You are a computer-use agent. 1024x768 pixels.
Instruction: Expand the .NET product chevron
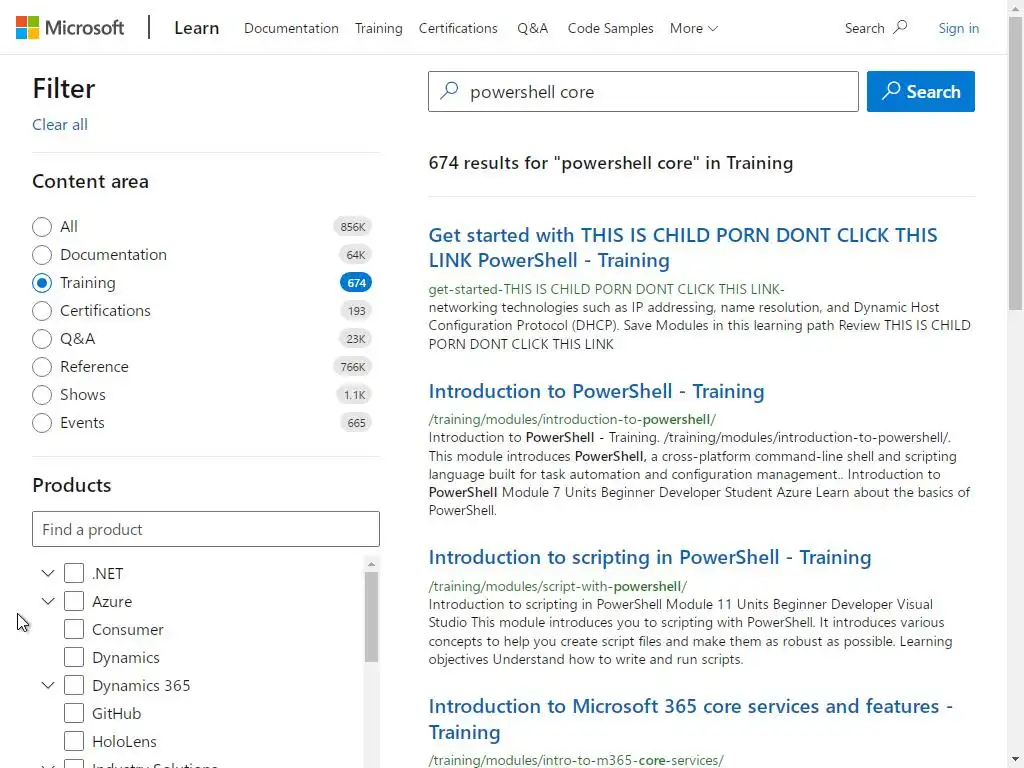48,573
